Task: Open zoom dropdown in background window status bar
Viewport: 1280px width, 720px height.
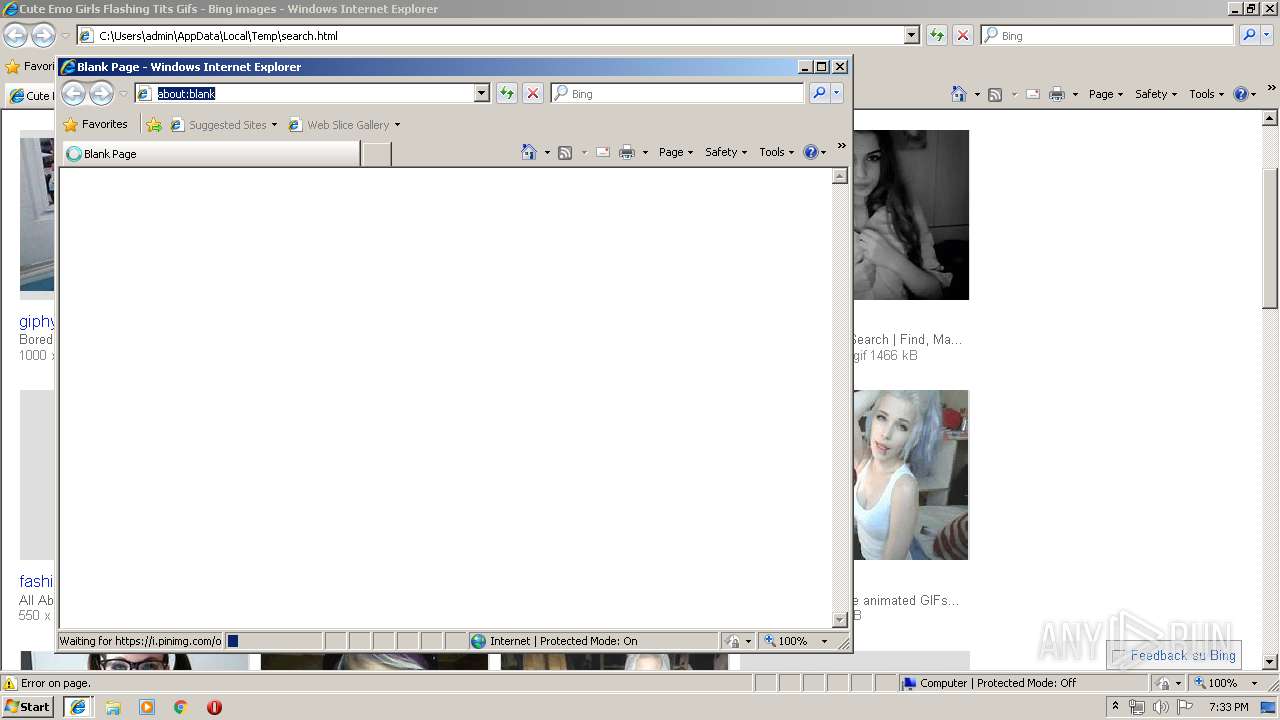Action: (1254, 683)
